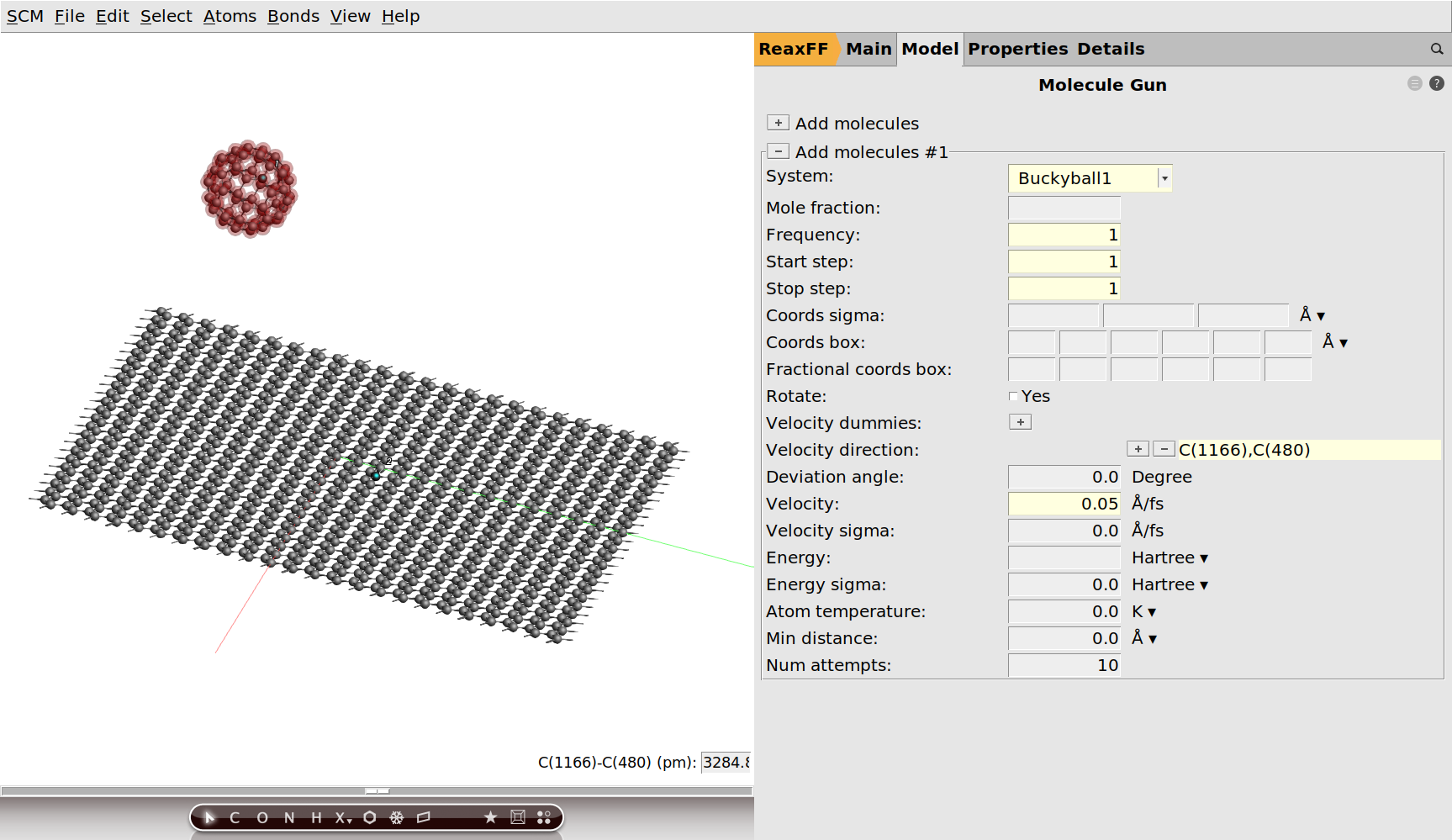This screenshot has height=840, width=1452.
Task: Open the View menu
Action: pyautogui.click(x=350, y=16)
